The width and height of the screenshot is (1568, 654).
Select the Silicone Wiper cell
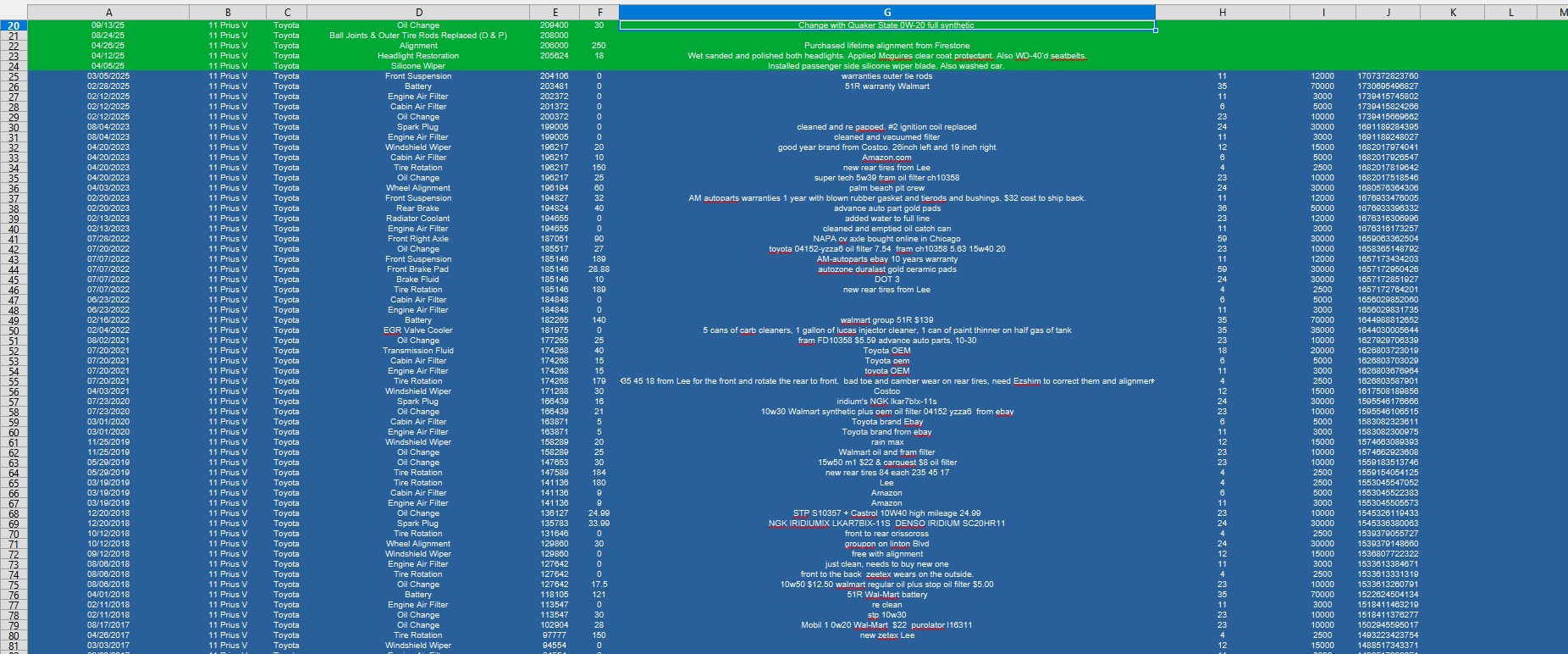pyautogui.click(x=418, y=66)
